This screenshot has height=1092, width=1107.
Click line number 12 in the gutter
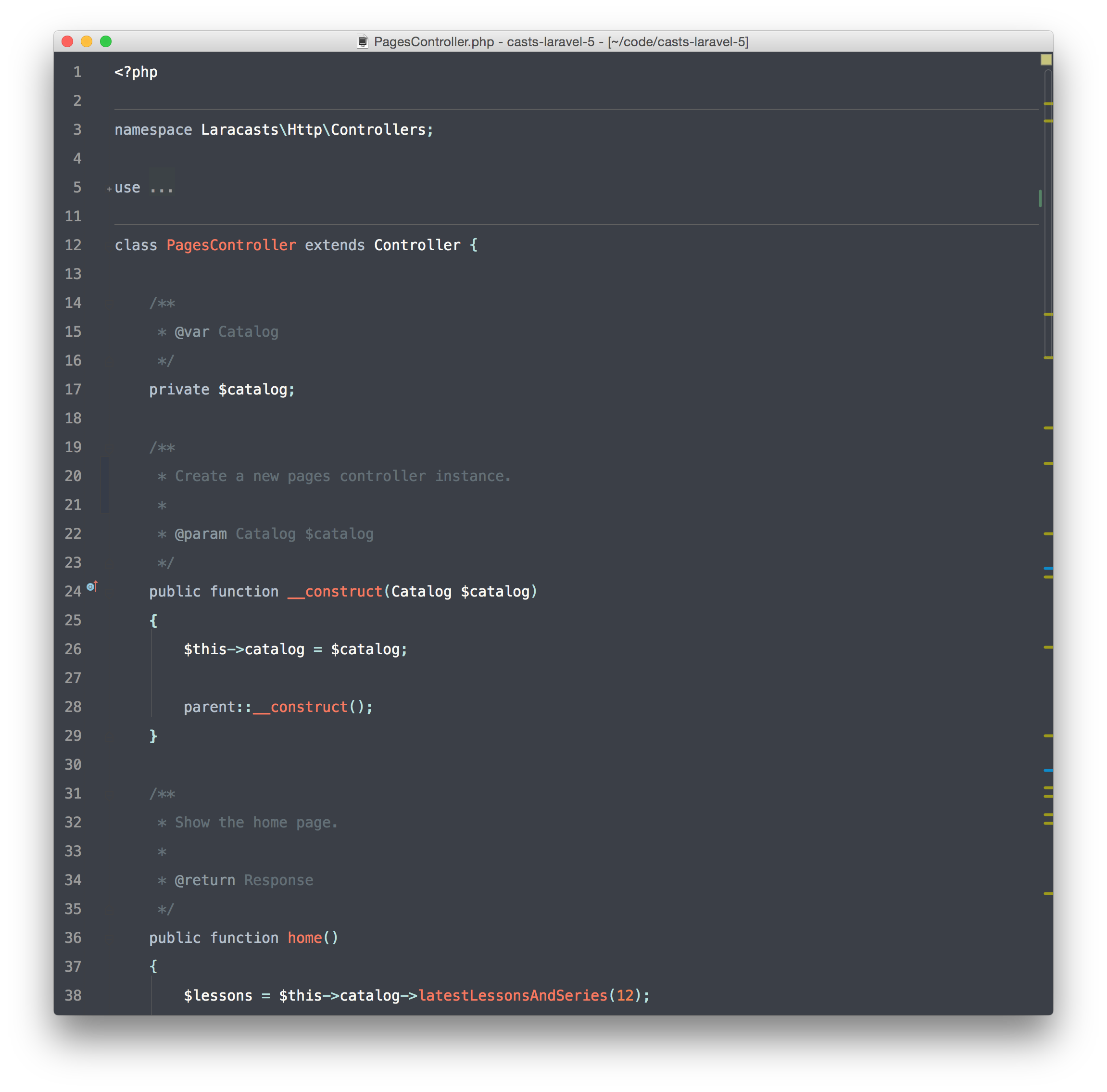pos(73,245)
